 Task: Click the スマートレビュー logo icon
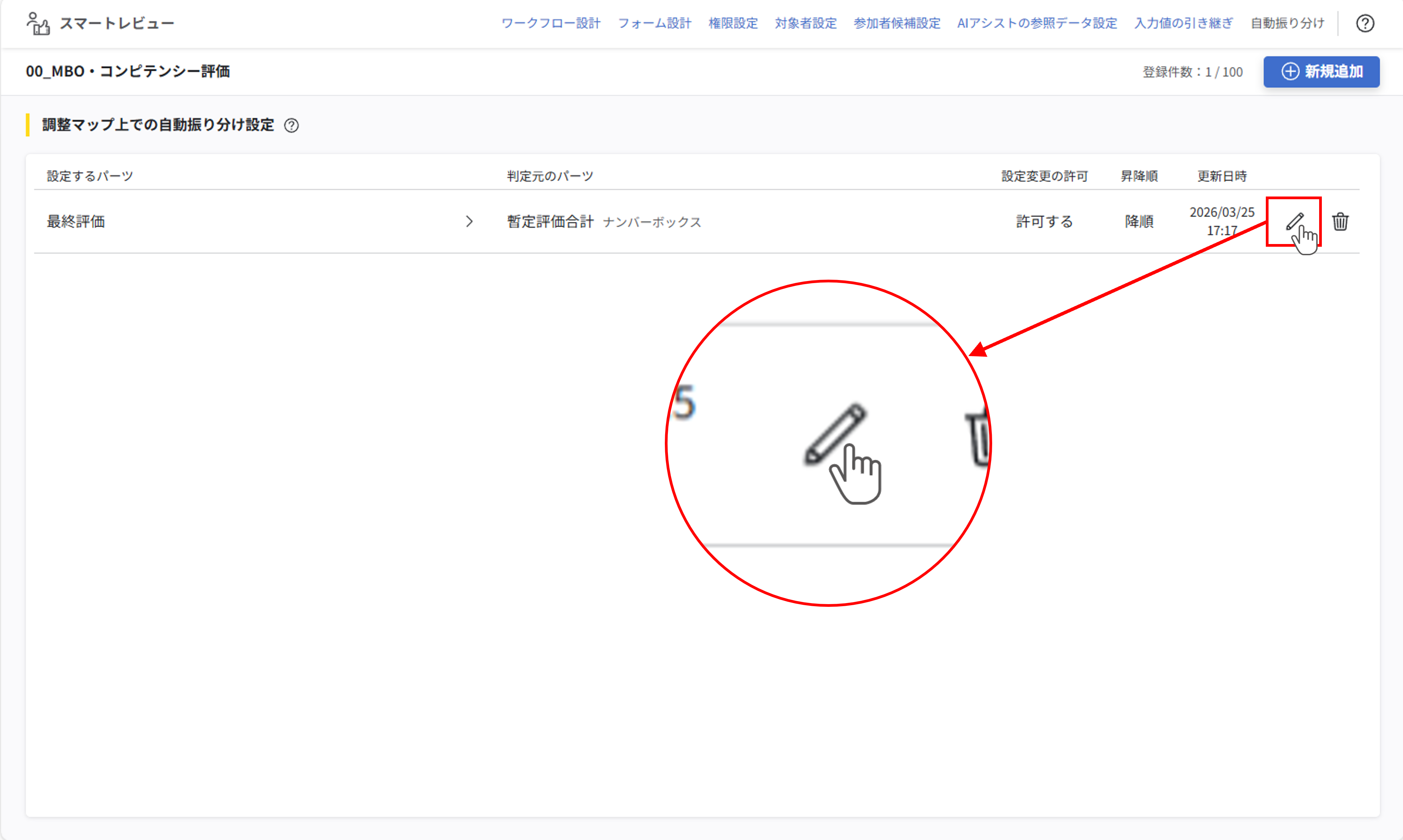[x=38, y=23]
